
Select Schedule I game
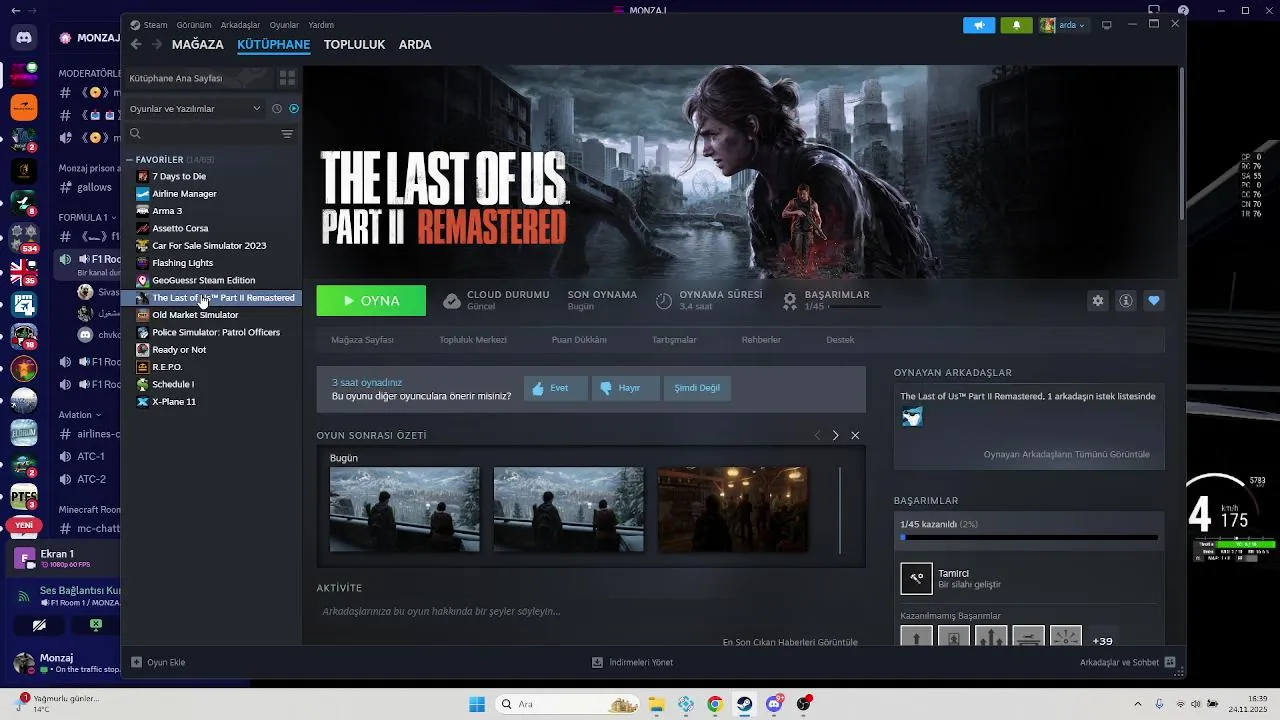pyautogui.click(x=173, y=384)
